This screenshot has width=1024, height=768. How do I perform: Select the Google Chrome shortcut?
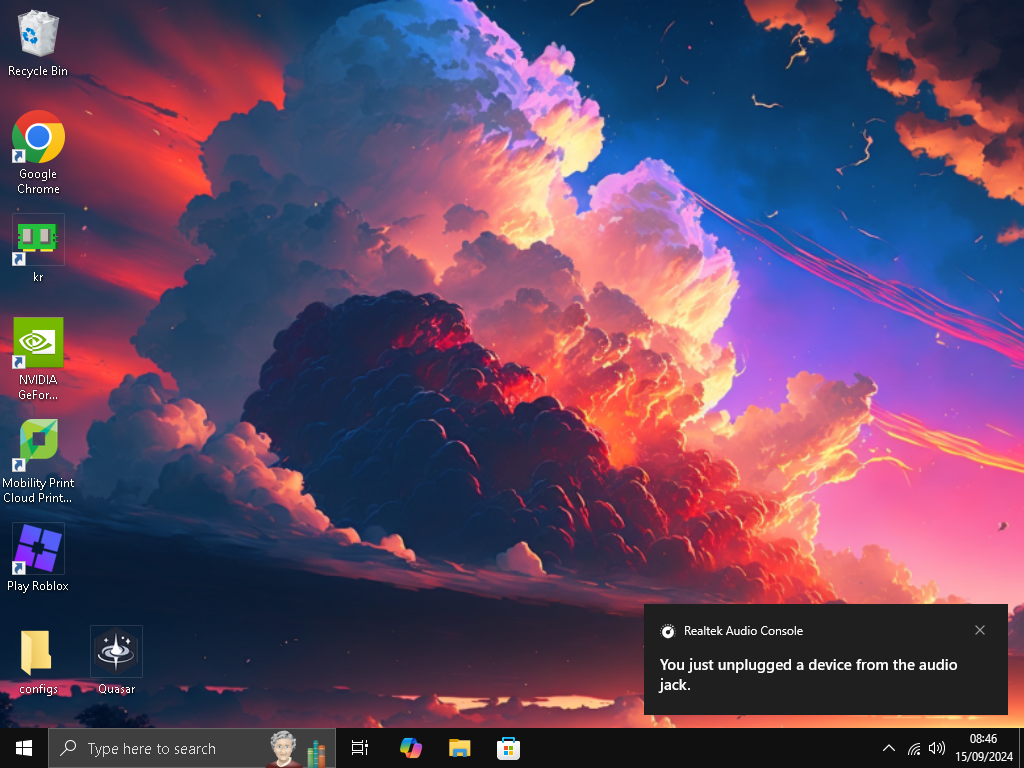click(38, 152)
